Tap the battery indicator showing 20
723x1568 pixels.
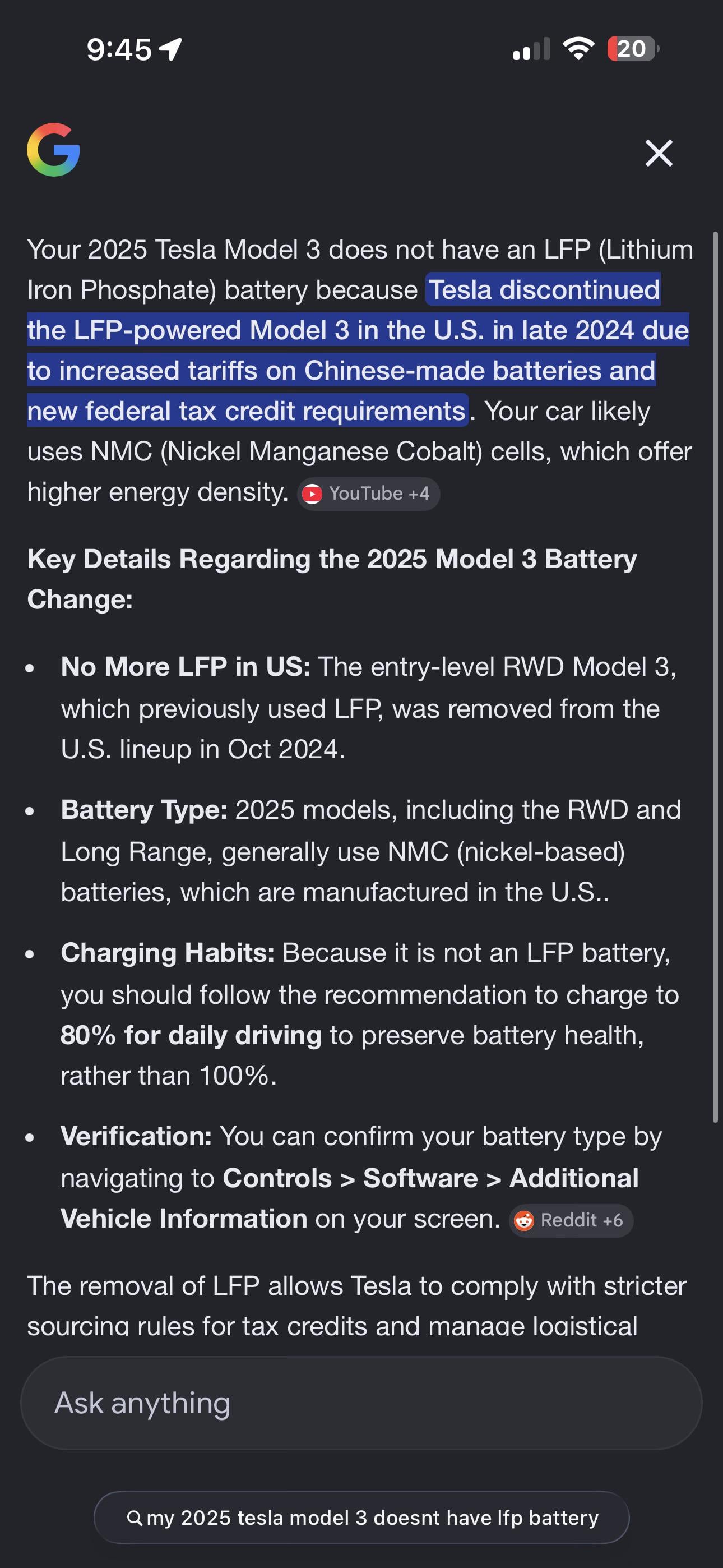coord(632,49)
